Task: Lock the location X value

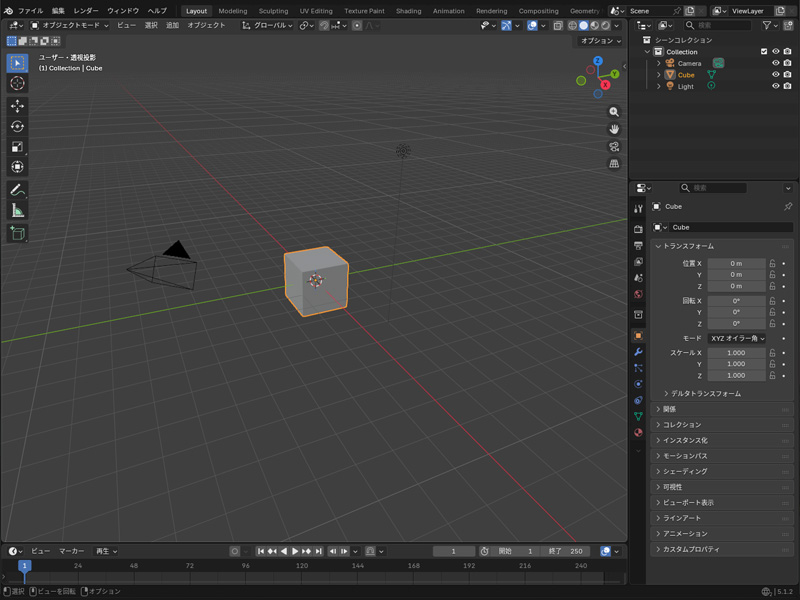Action: [x=772, y=264]
